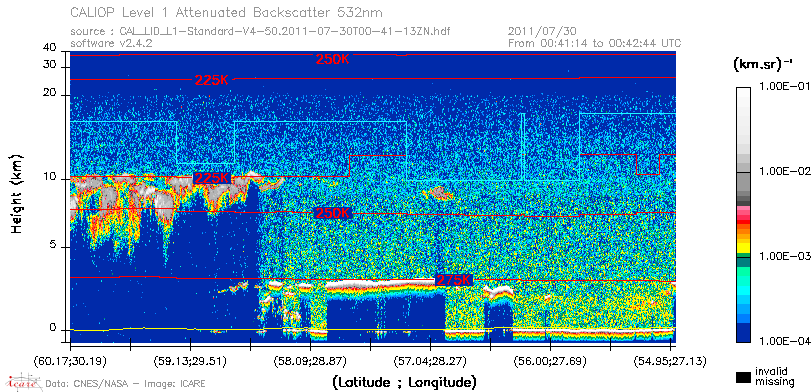This screenshot has width=811, height=392.
Task: Click the '(km.sr)-1' unit label
Action: (763, 65)
